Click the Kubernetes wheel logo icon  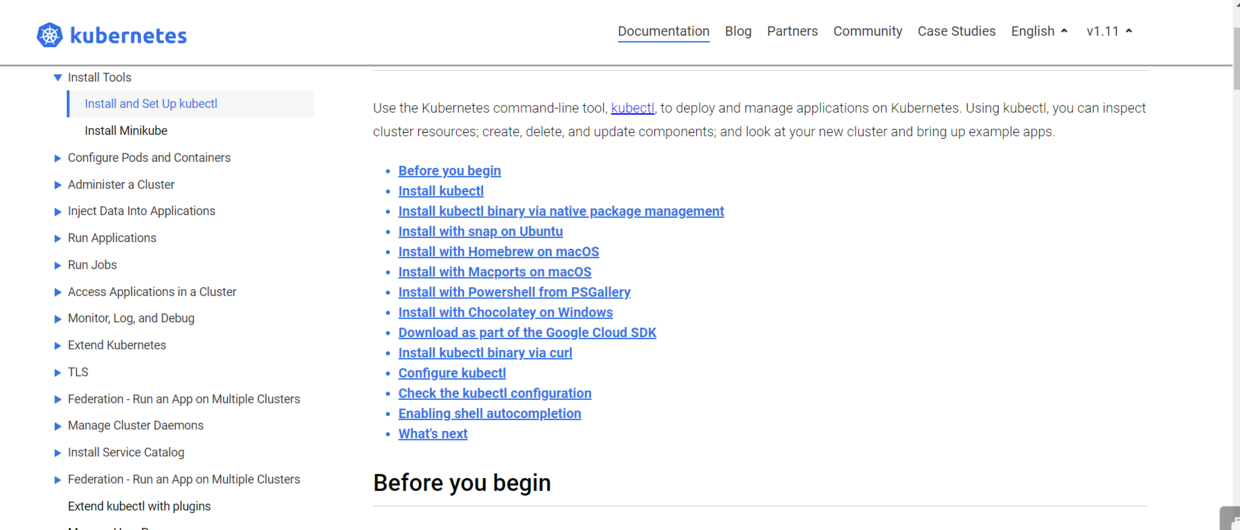(49, 35)
